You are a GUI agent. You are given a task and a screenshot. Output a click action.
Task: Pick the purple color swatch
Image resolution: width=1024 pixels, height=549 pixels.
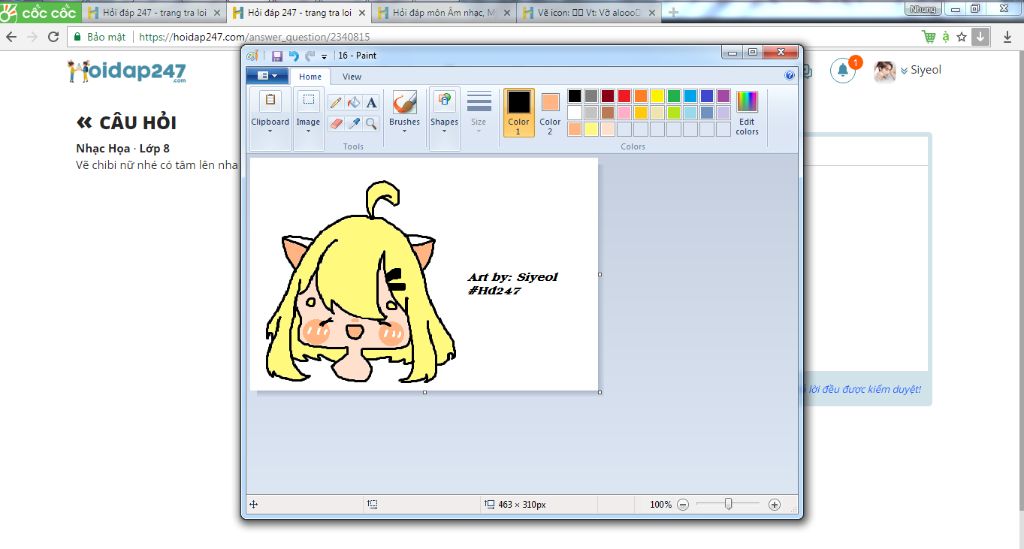pyautogui.click(x=724, y=96)
